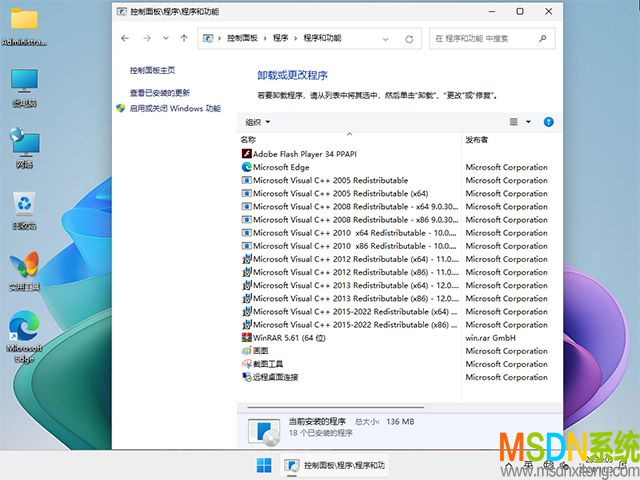Click the Control Panel icon in address bar
640x480 pixels.
208,38
